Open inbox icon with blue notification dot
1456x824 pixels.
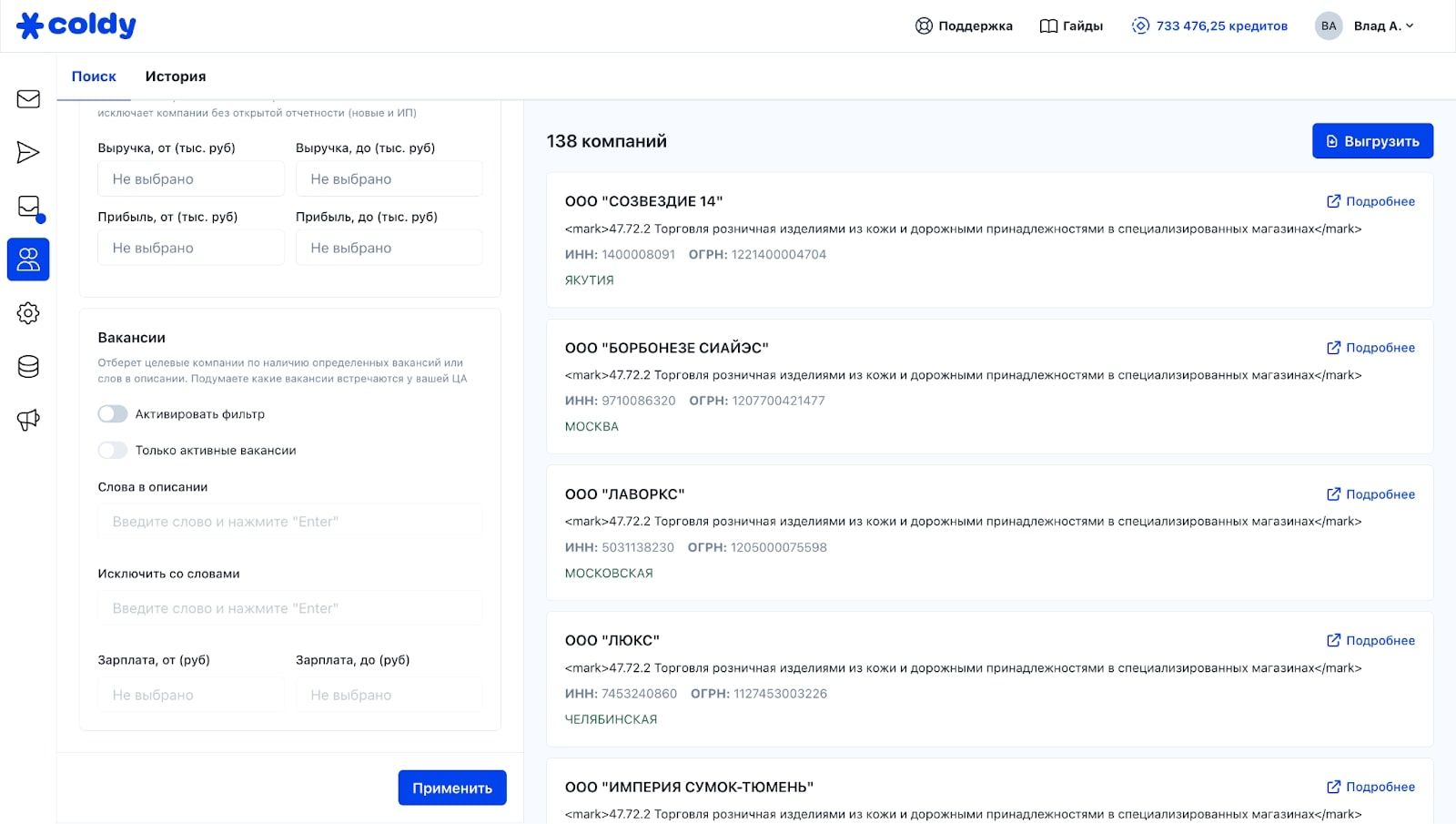[x=28, y=207]
